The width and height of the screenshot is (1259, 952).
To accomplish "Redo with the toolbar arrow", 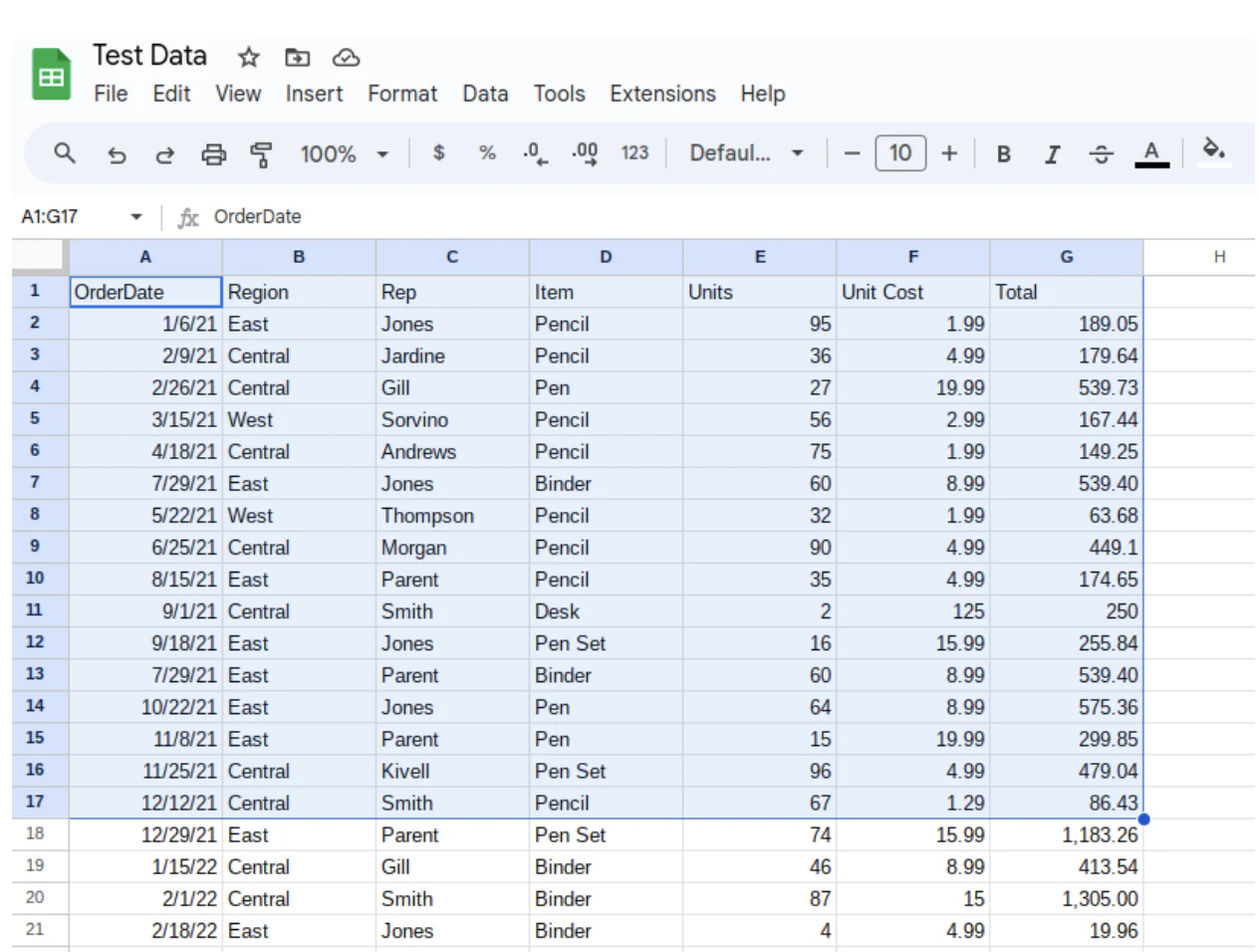I will click(x=165, y=154).
